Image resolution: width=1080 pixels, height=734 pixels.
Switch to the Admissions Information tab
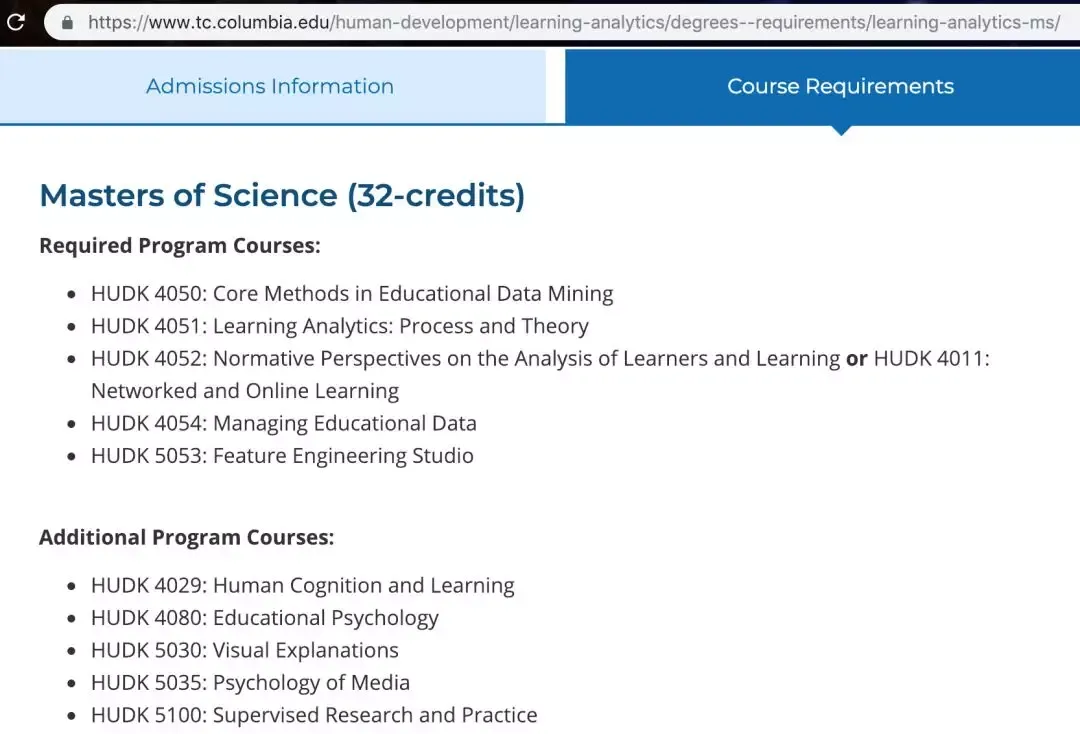270,87
